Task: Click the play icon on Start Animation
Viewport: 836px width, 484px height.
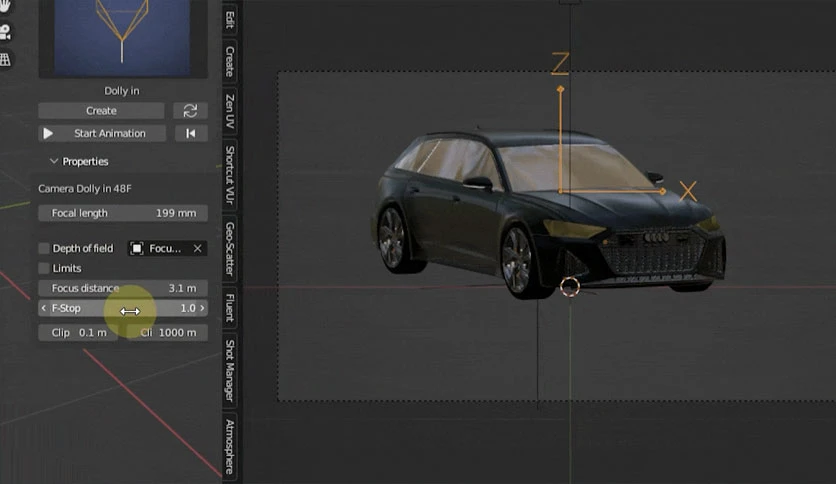Action: tap(48, 133)
